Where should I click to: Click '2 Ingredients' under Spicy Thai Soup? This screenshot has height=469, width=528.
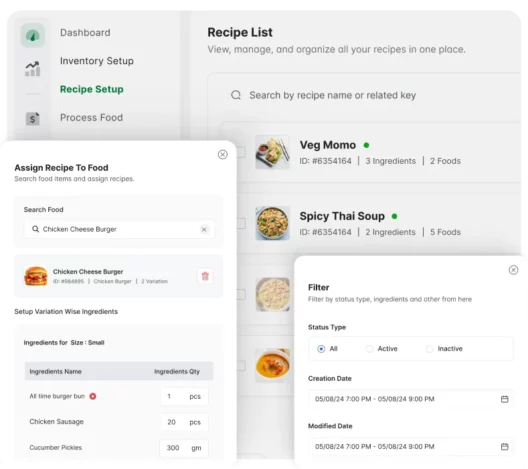pos(391,232)
